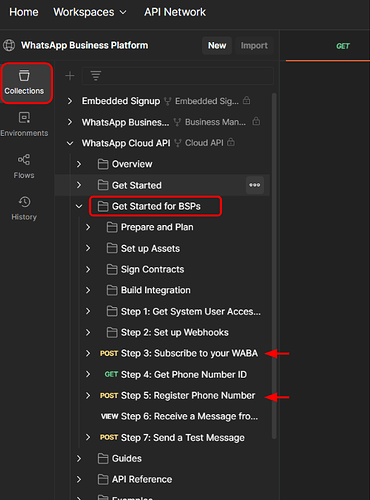The height and width of the screenshot is (500, 370).
Task: Click the workspace globe icon
Action: (x=9, y=45)
